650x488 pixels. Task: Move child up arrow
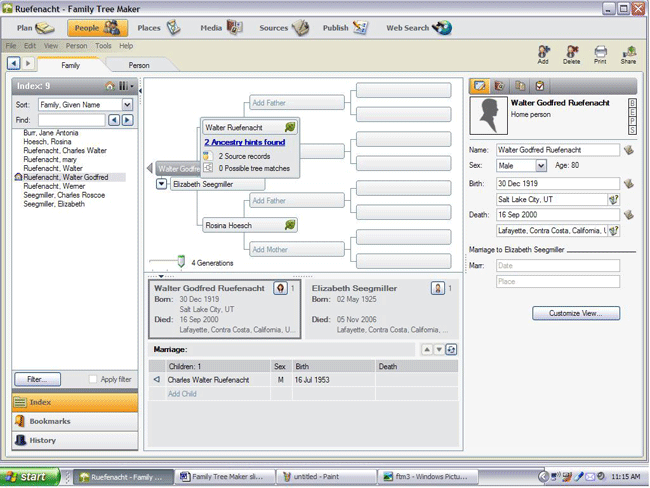427,350
